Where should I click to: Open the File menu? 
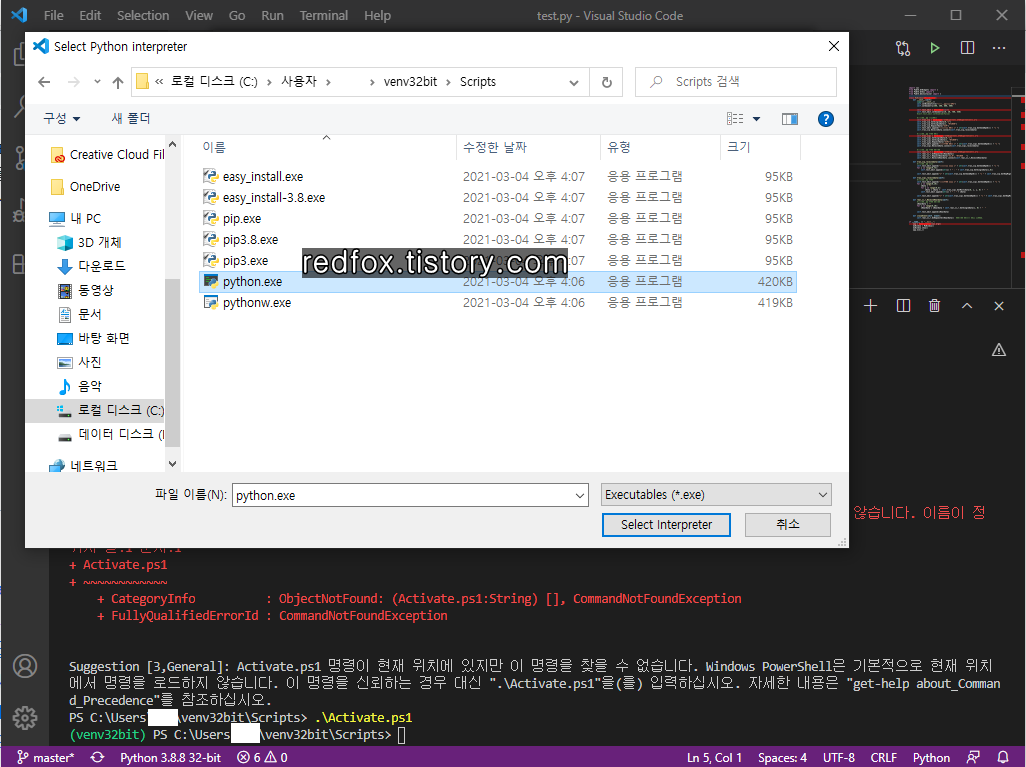(x=54, y=15)
